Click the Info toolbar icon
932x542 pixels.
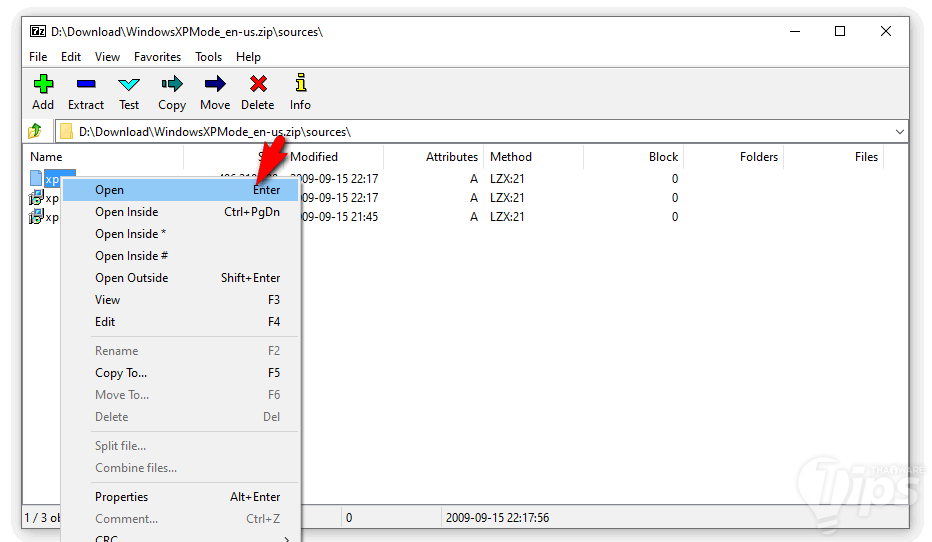pyautogui.click(x=301, y=83)
